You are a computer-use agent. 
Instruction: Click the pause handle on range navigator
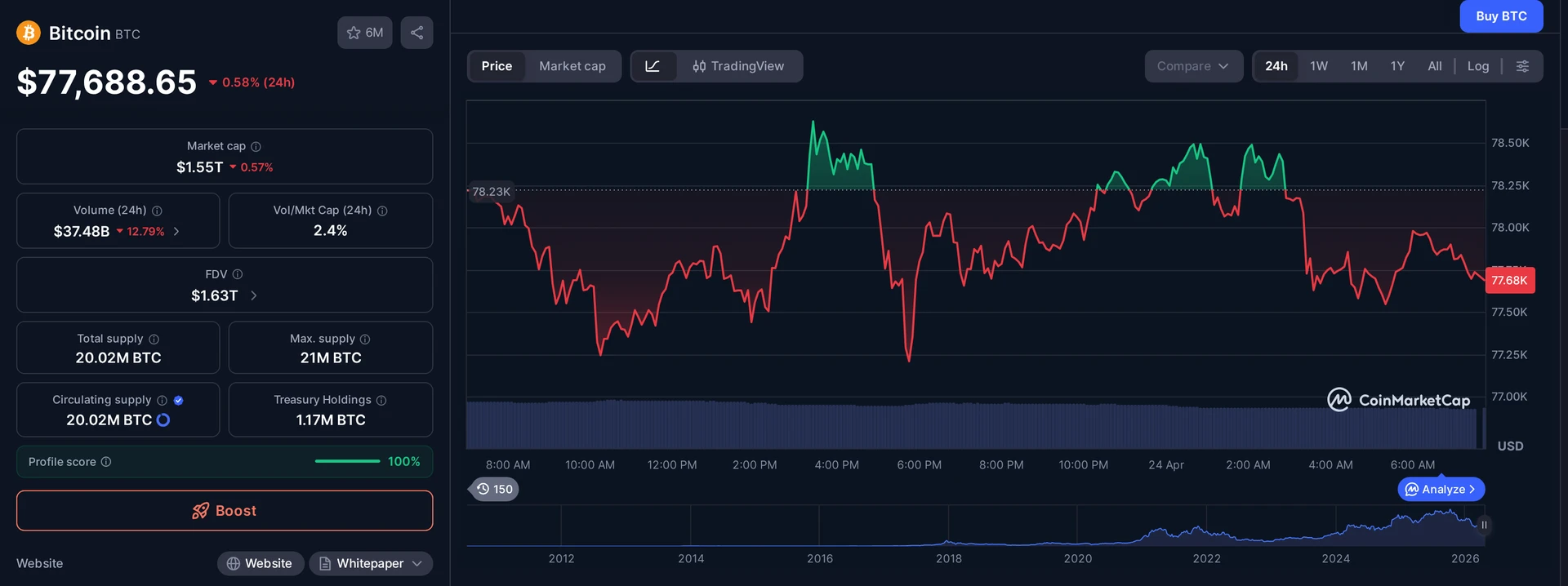coord(1484,525)
